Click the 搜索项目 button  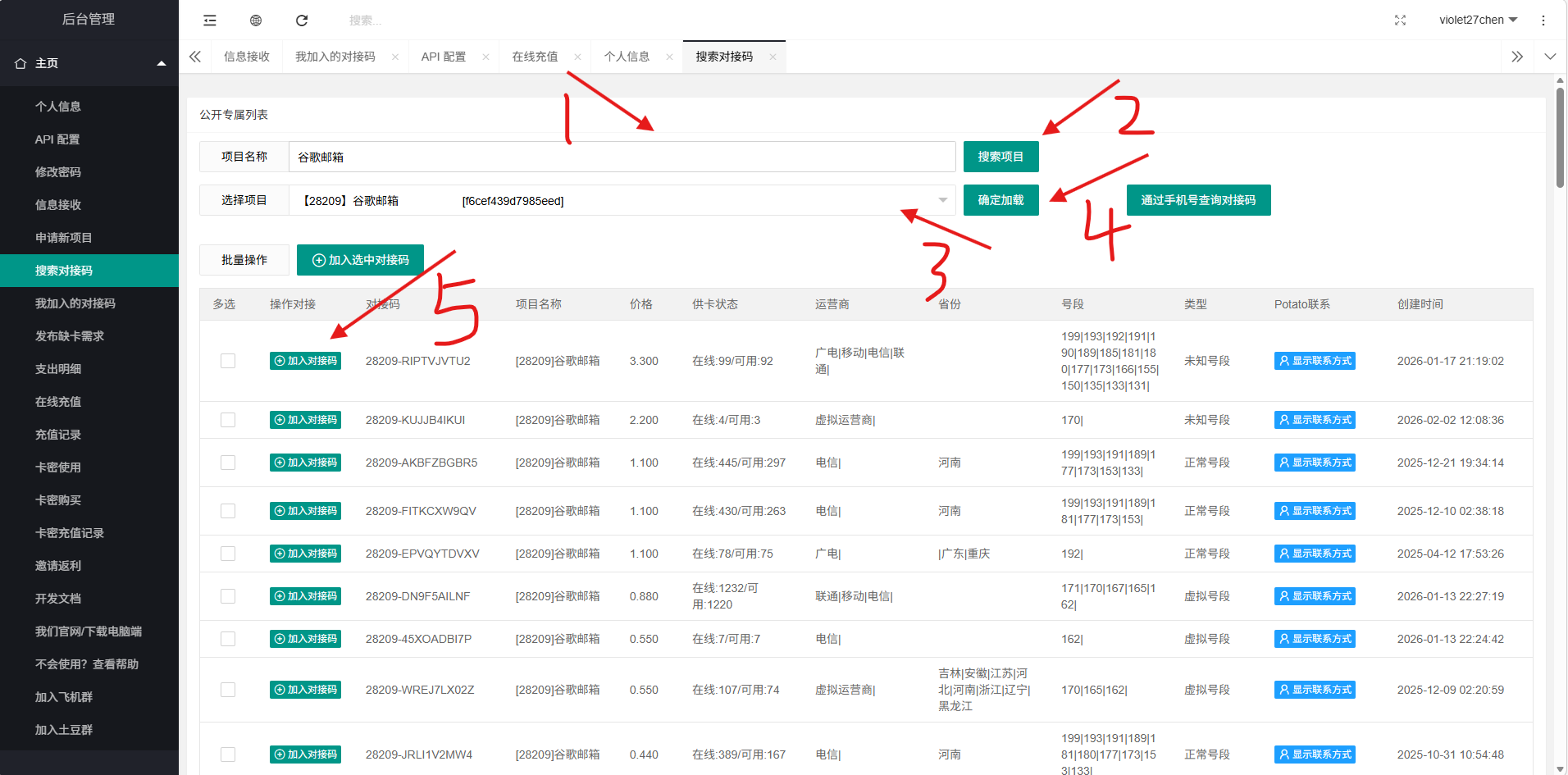pos(1001,157)
